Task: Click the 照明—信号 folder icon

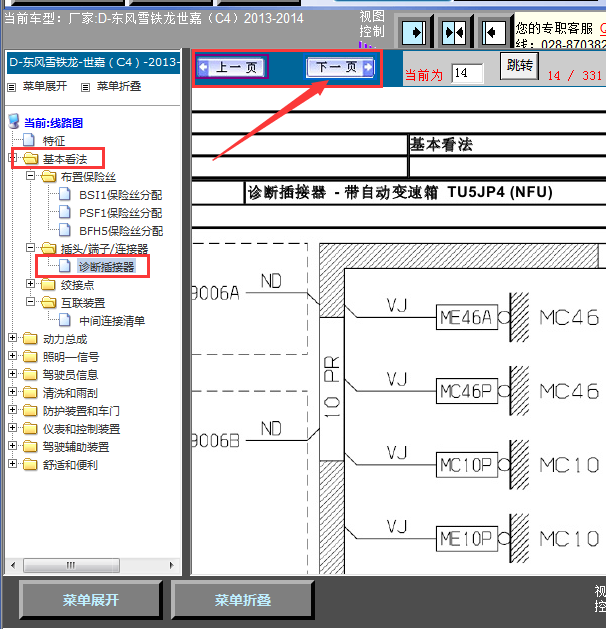Action: coord(30,357)
